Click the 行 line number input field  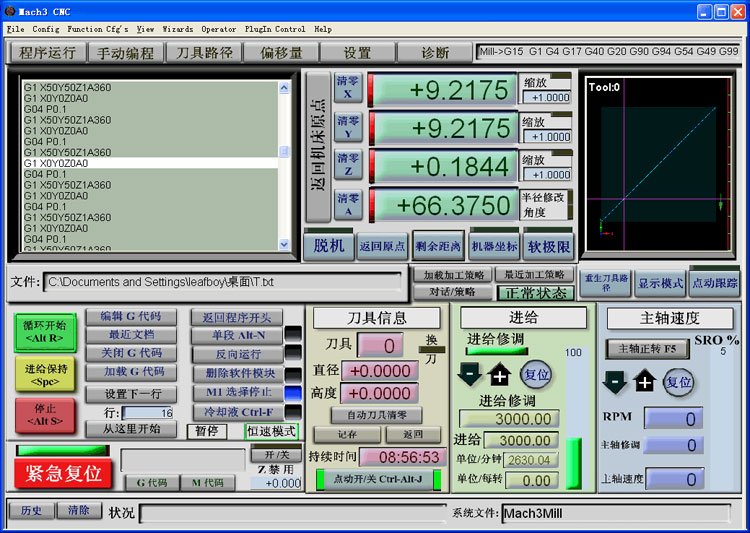coord(147,412)
